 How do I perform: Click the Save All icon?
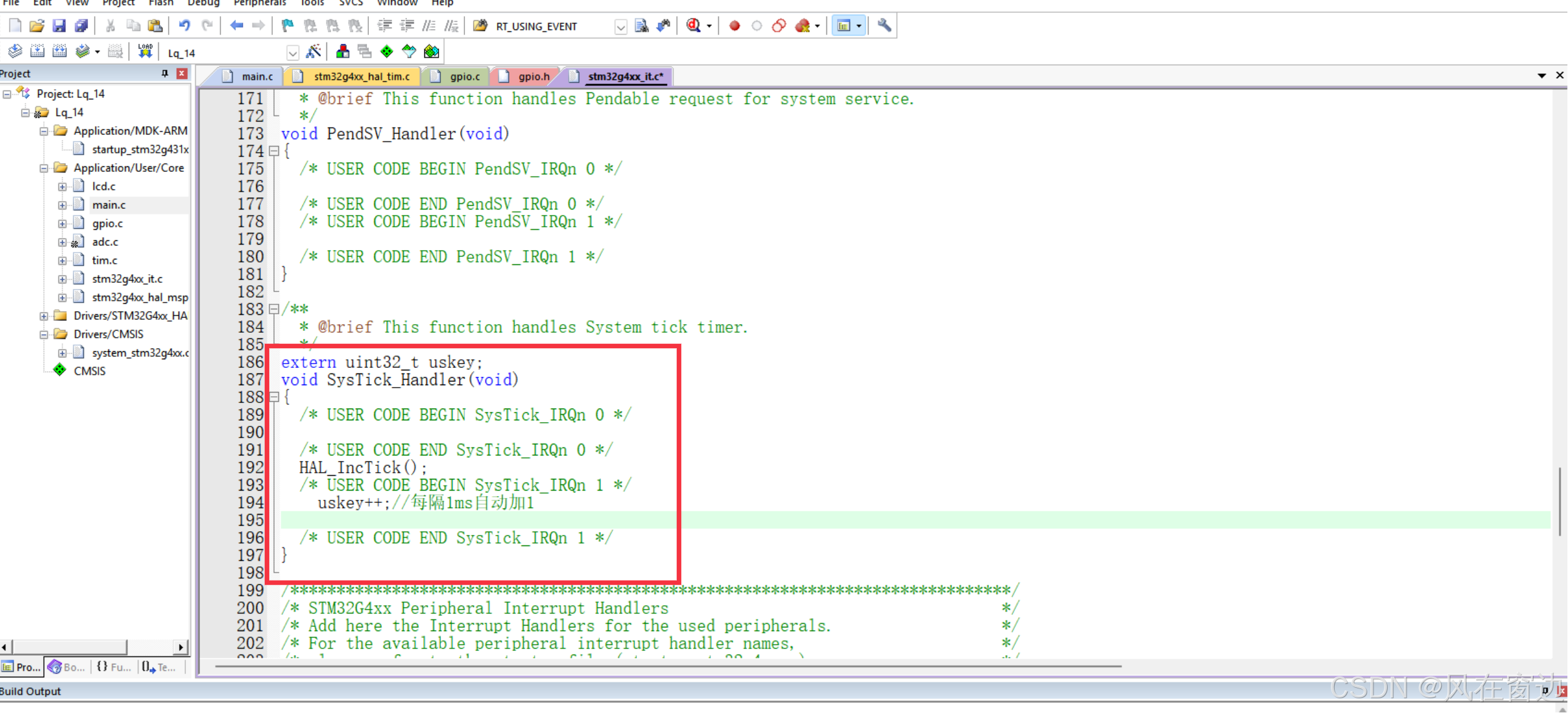(x=81, y=26)
